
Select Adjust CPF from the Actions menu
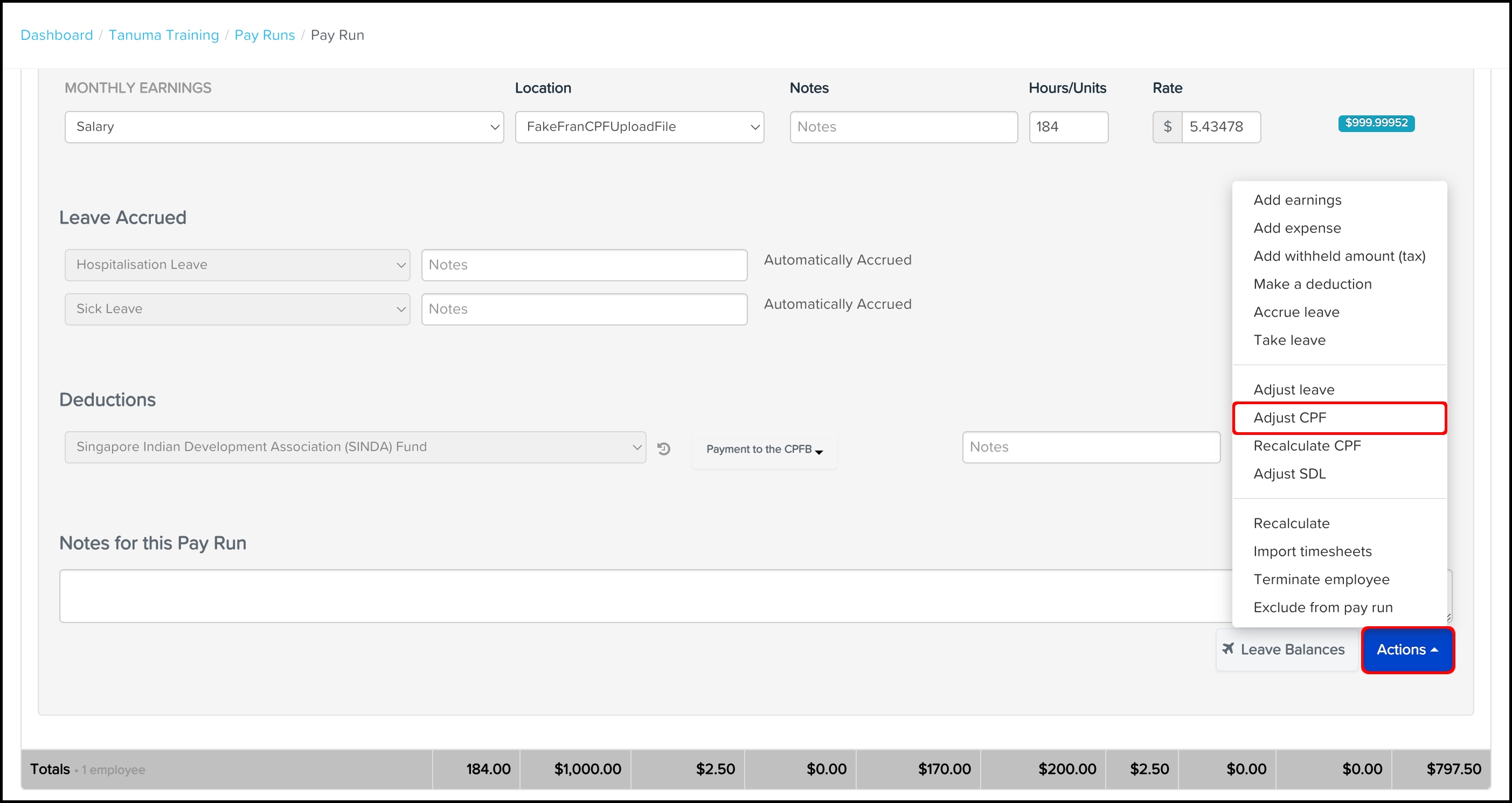(x=1289, y=418)
